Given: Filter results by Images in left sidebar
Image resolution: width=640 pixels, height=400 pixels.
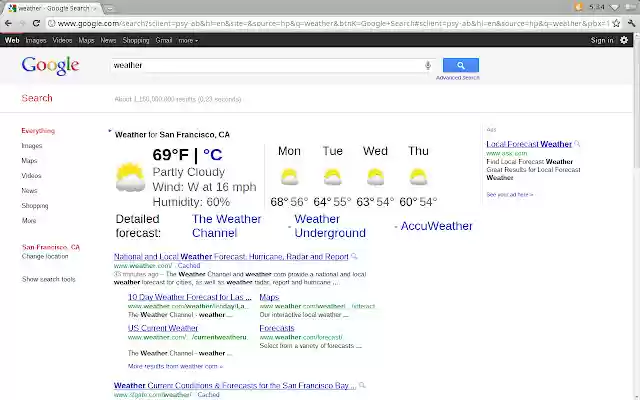Looking at the screenshot, I should (x=32, y=146).
